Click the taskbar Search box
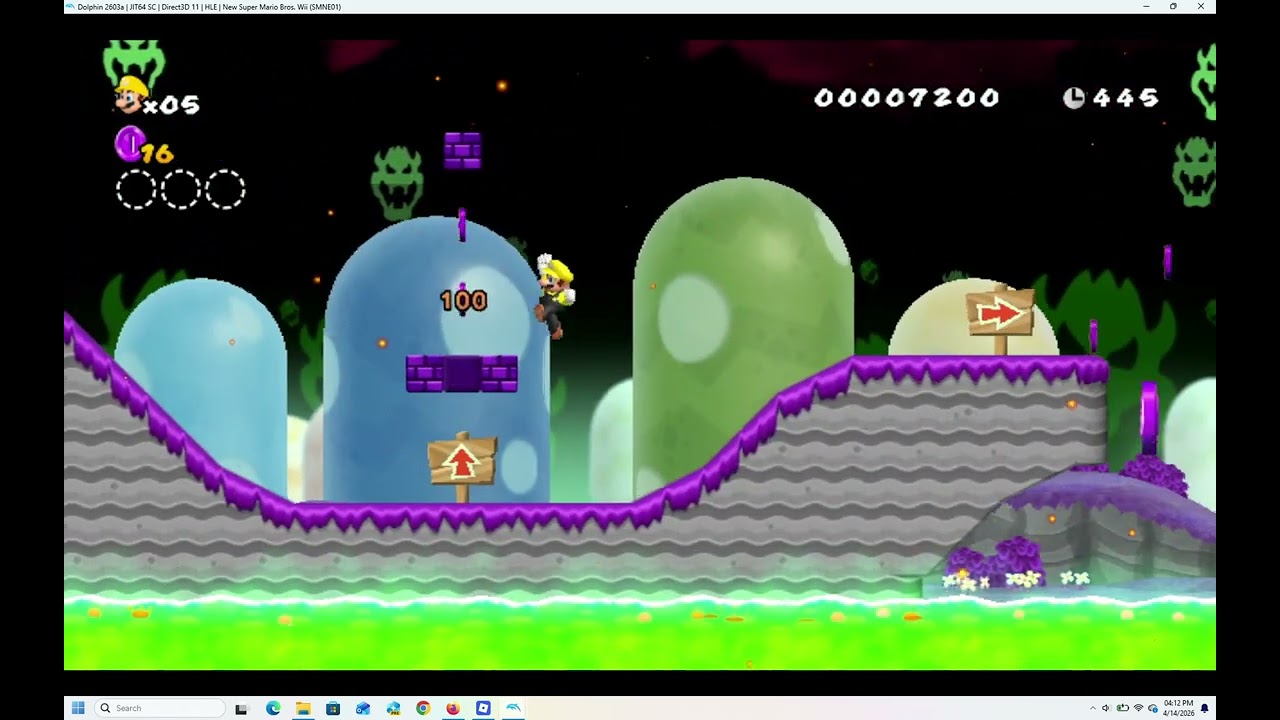The height and width of the screenshot is (720, 1280). pyautogui.click(x=160, y=708)
